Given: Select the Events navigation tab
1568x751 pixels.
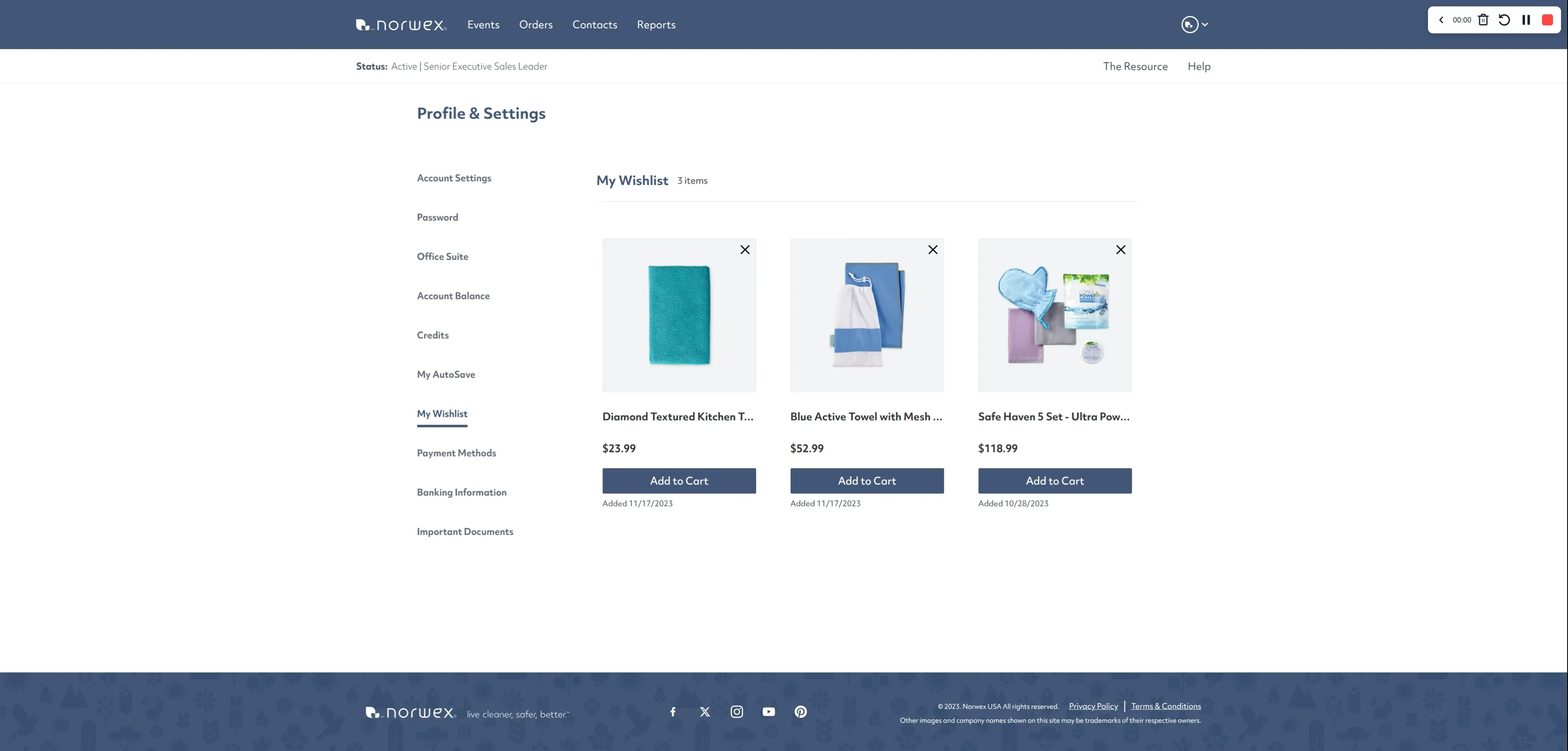Looking at the screenshot, I should [x=483, y=24].
